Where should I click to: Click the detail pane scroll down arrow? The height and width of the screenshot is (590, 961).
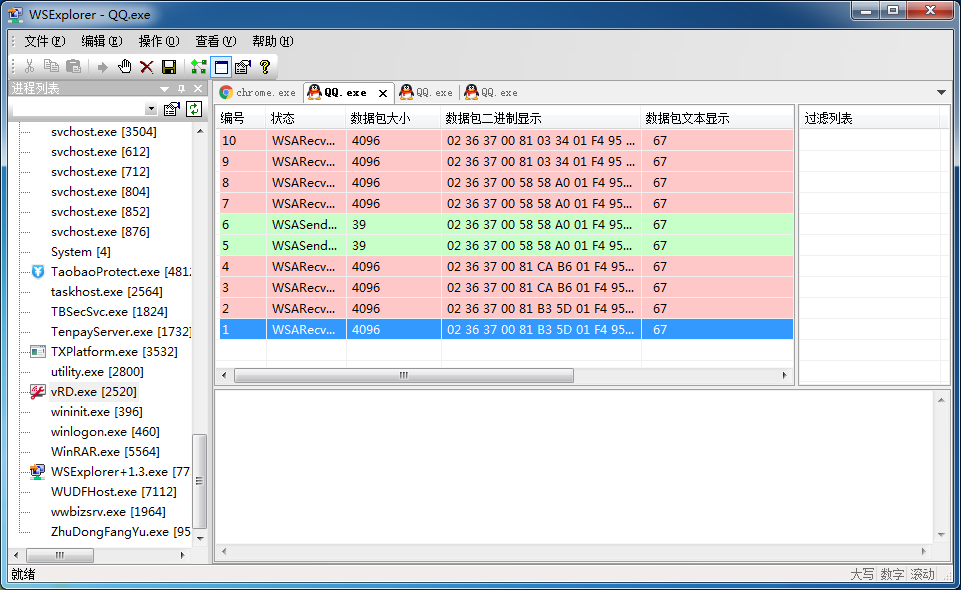[x=941, y=535]
